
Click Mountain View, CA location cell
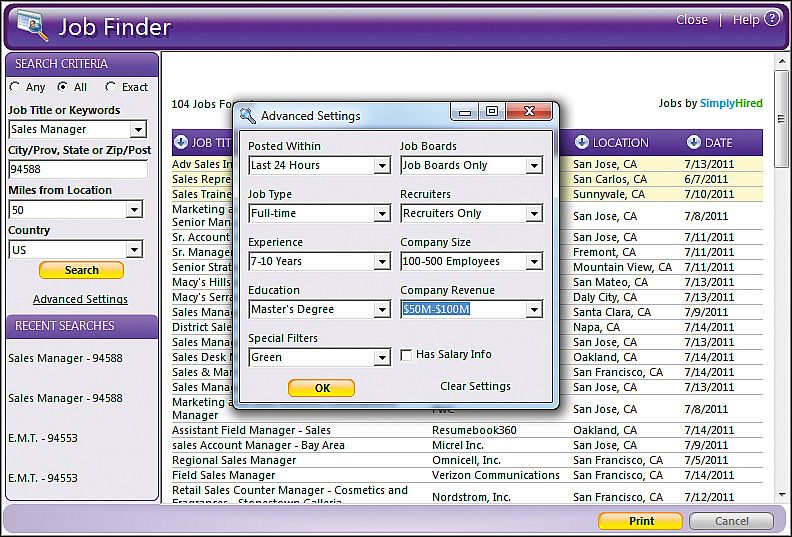pos(622,267)
